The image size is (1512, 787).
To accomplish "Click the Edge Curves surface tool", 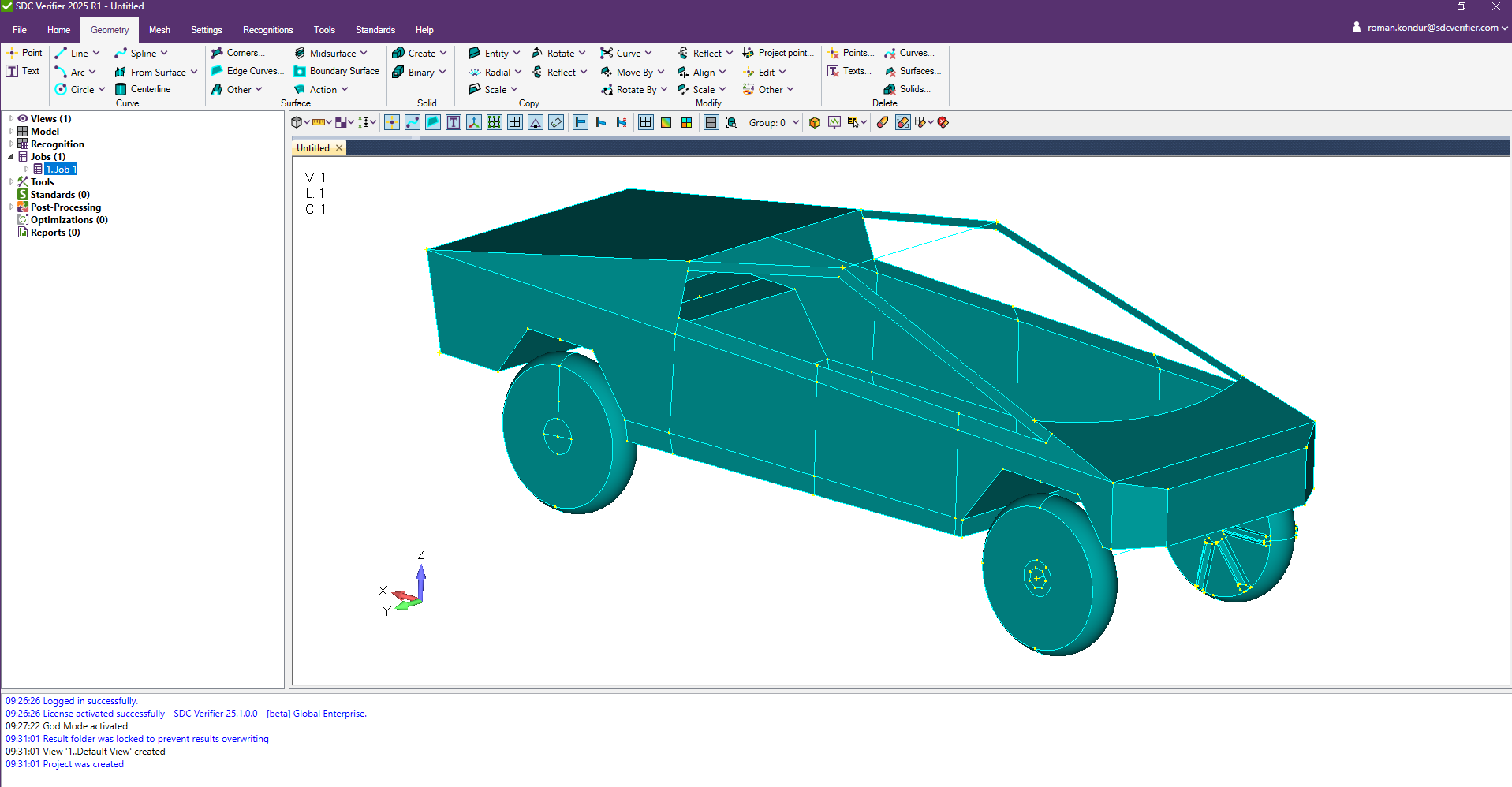I will [247, 71].
